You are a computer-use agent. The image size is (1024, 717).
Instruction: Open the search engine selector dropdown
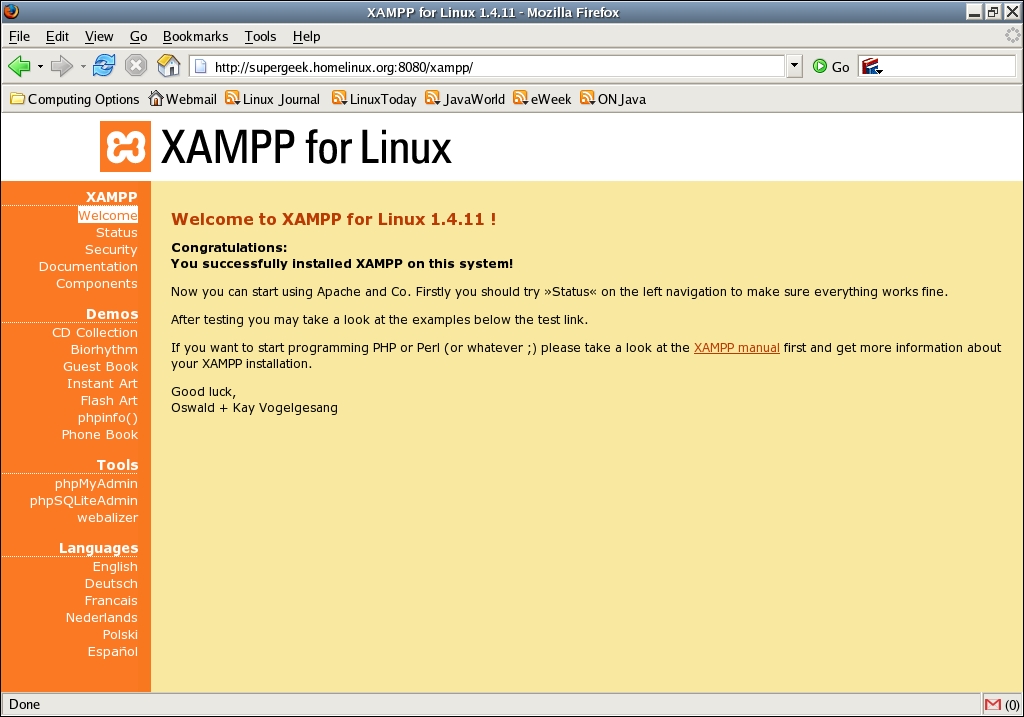coord(872,67)
